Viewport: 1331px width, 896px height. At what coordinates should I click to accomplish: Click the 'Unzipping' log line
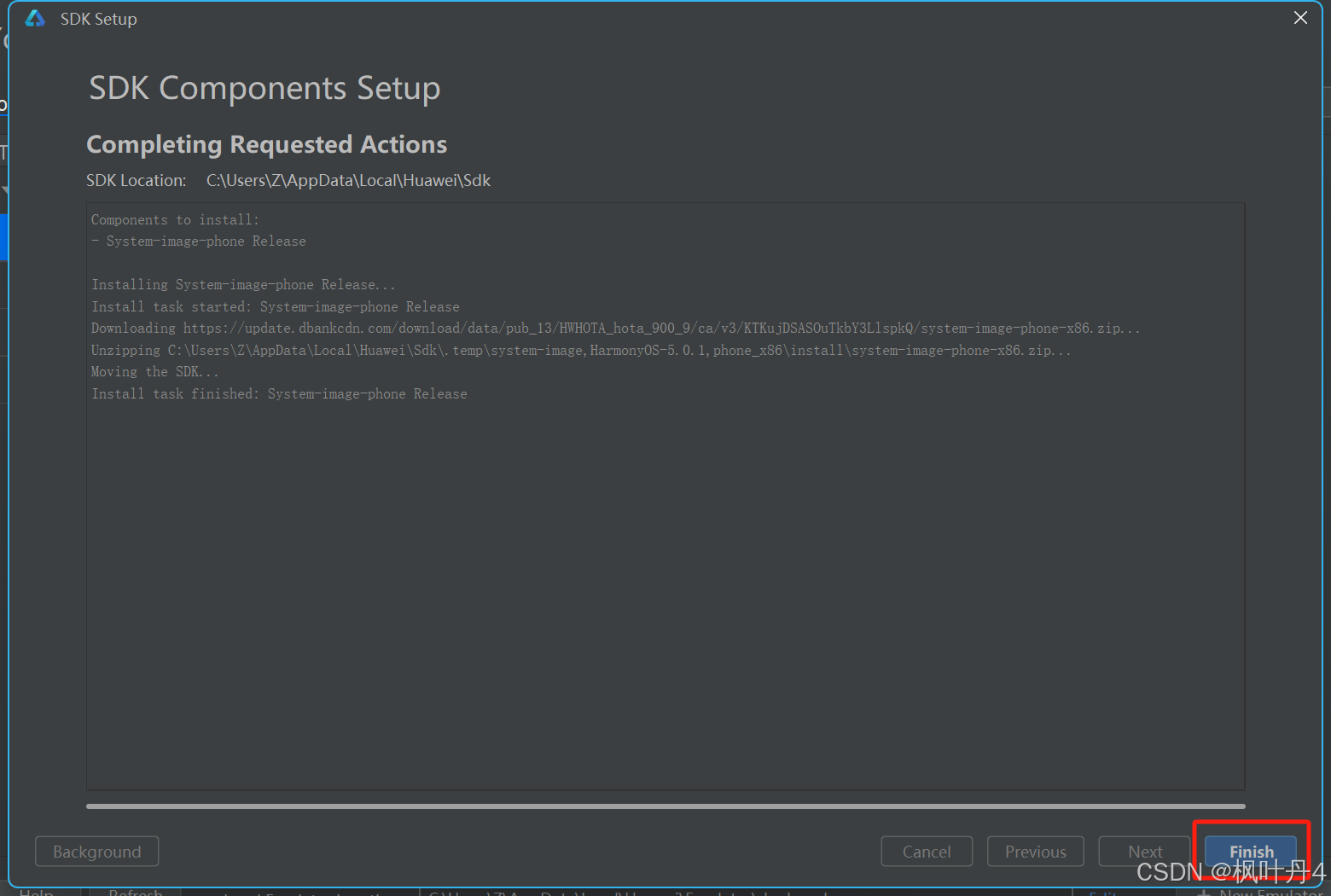(580, 351)
